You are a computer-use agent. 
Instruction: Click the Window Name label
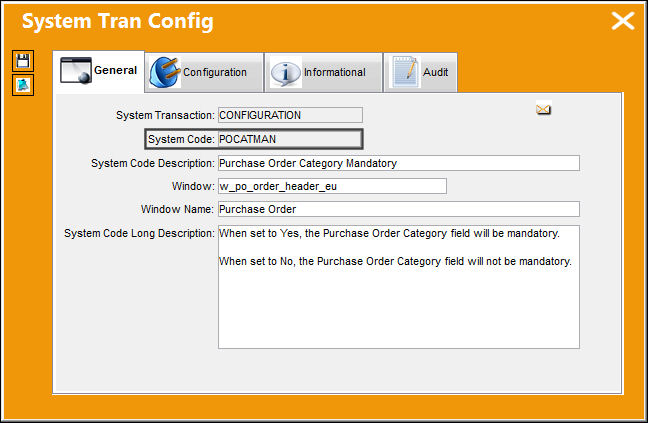point(177,209)
